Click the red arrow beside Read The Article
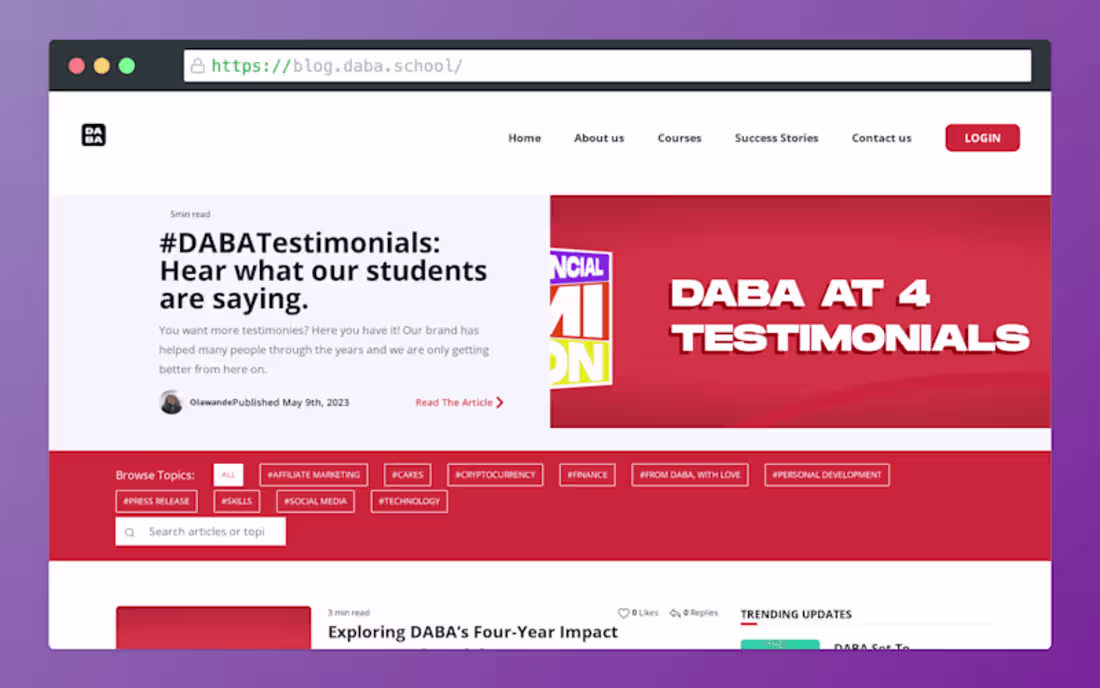Viewport: 1100px width, 688px height. (x=500, y=402)
